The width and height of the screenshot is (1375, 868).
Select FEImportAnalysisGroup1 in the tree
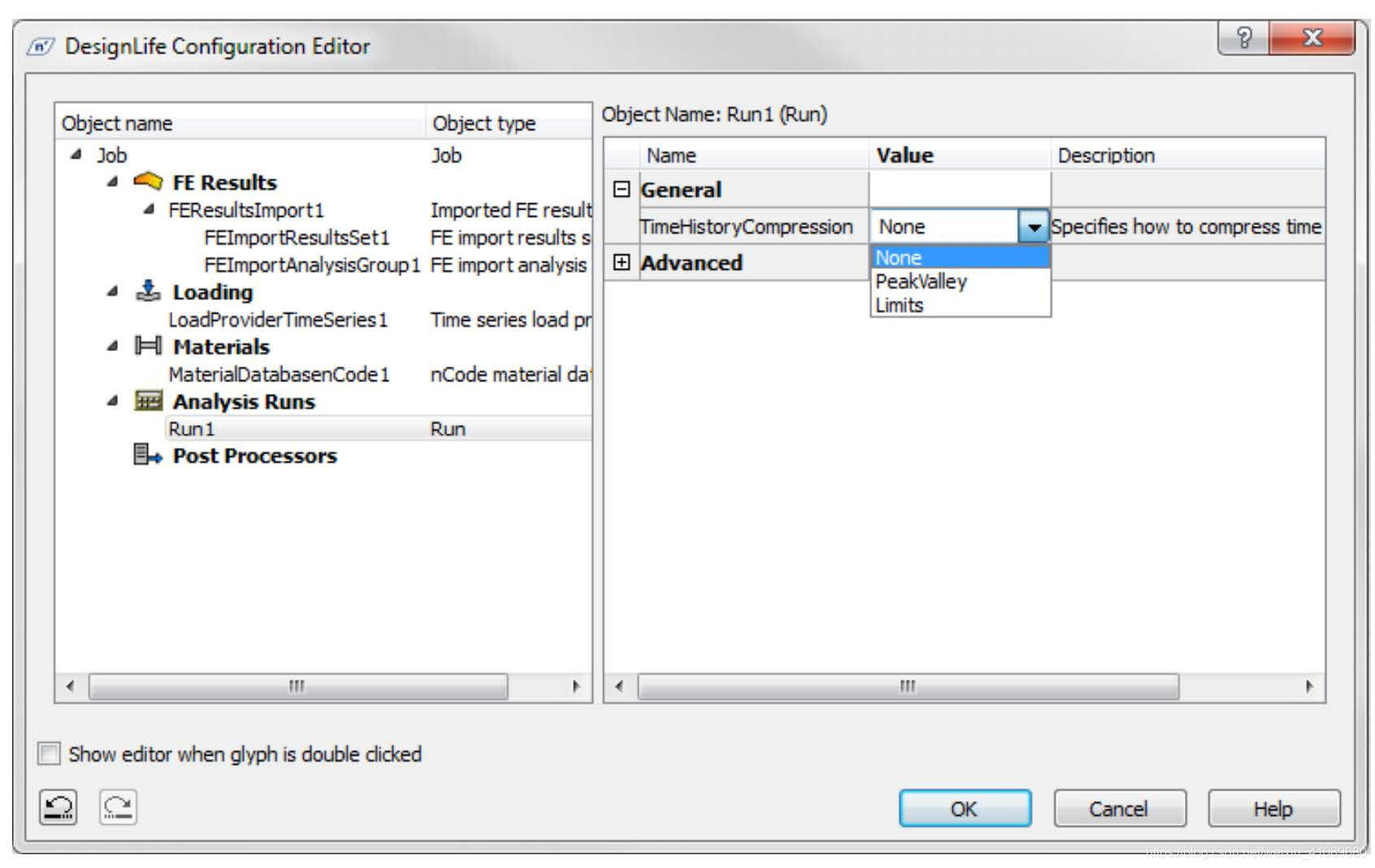point(313,265)
